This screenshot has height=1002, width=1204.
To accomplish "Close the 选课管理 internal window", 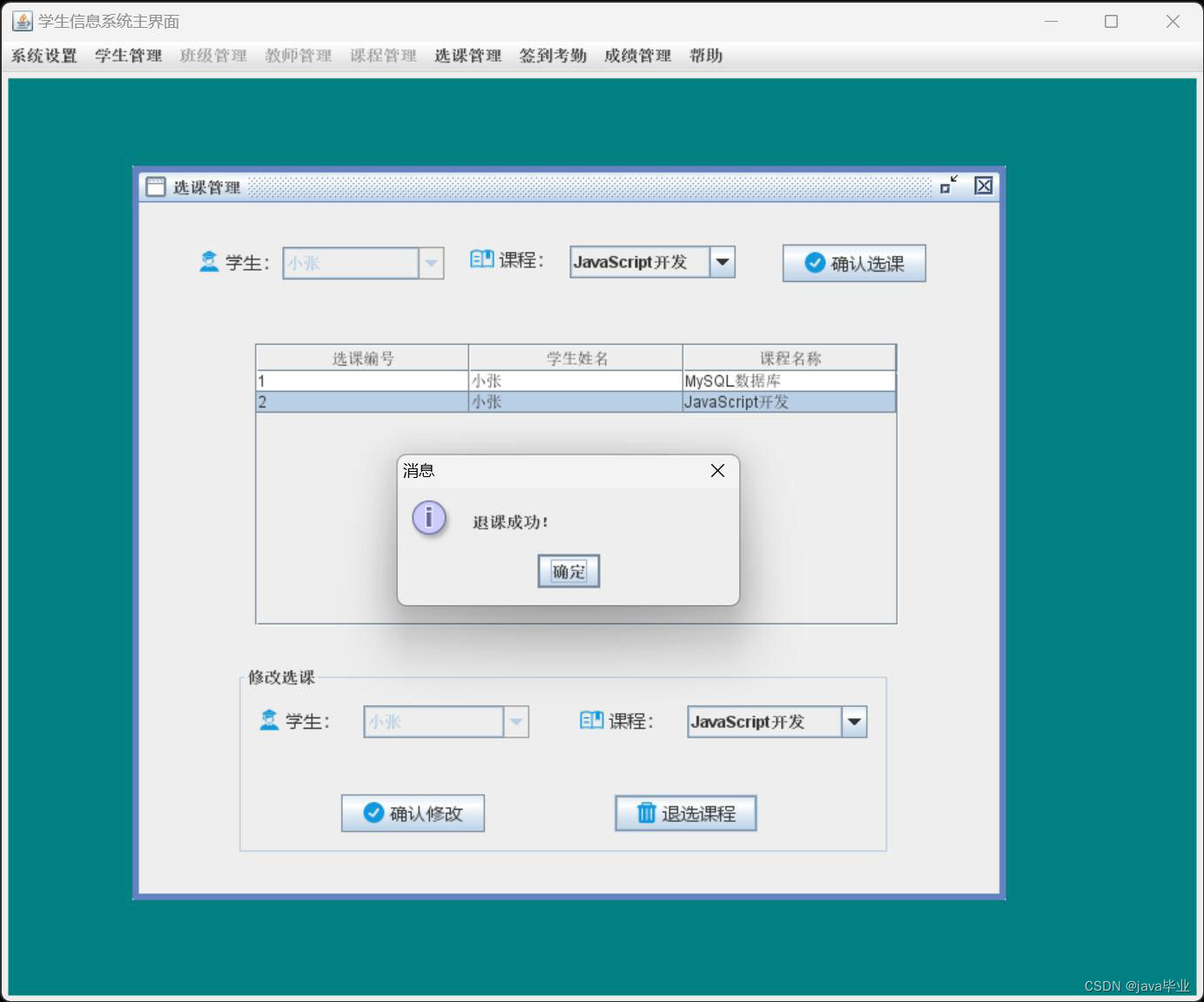I will coord(984,185).
